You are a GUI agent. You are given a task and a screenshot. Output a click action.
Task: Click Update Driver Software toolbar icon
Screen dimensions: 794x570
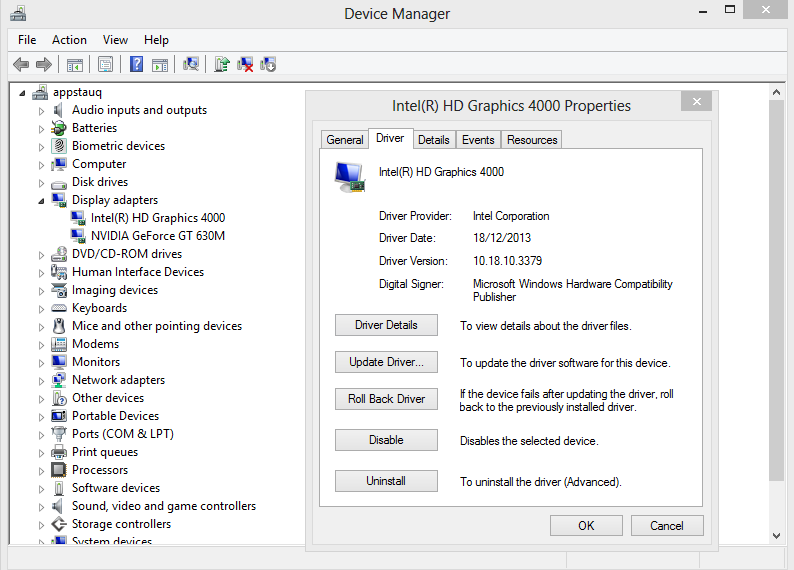coord(222,65)
